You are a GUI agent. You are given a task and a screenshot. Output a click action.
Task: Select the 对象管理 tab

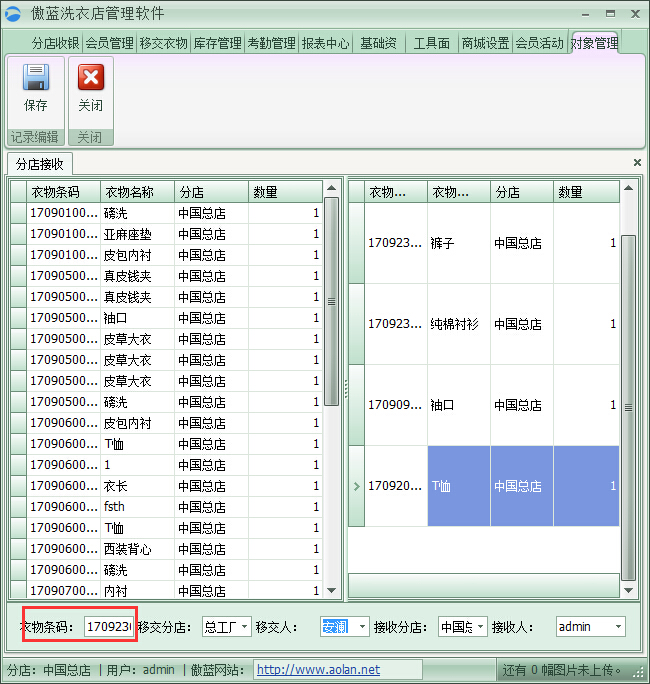pyautogui.click(x=595, y=43)
